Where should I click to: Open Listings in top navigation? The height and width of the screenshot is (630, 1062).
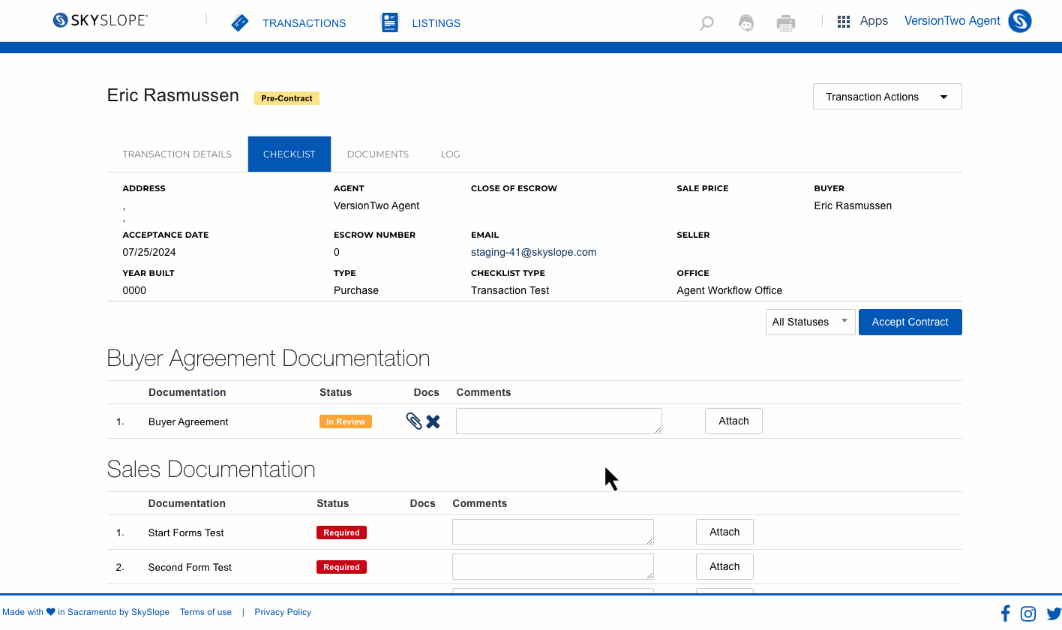(x=436, y=23)
